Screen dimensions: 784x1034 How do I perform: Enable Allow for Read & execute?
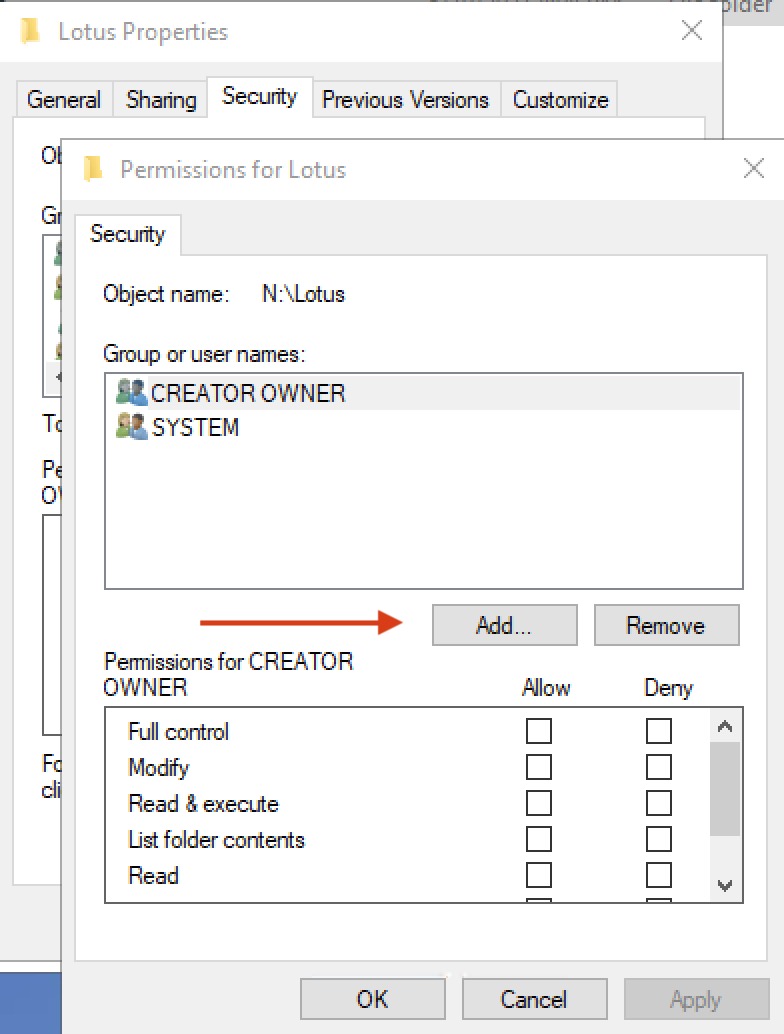(x=539, y=803)
